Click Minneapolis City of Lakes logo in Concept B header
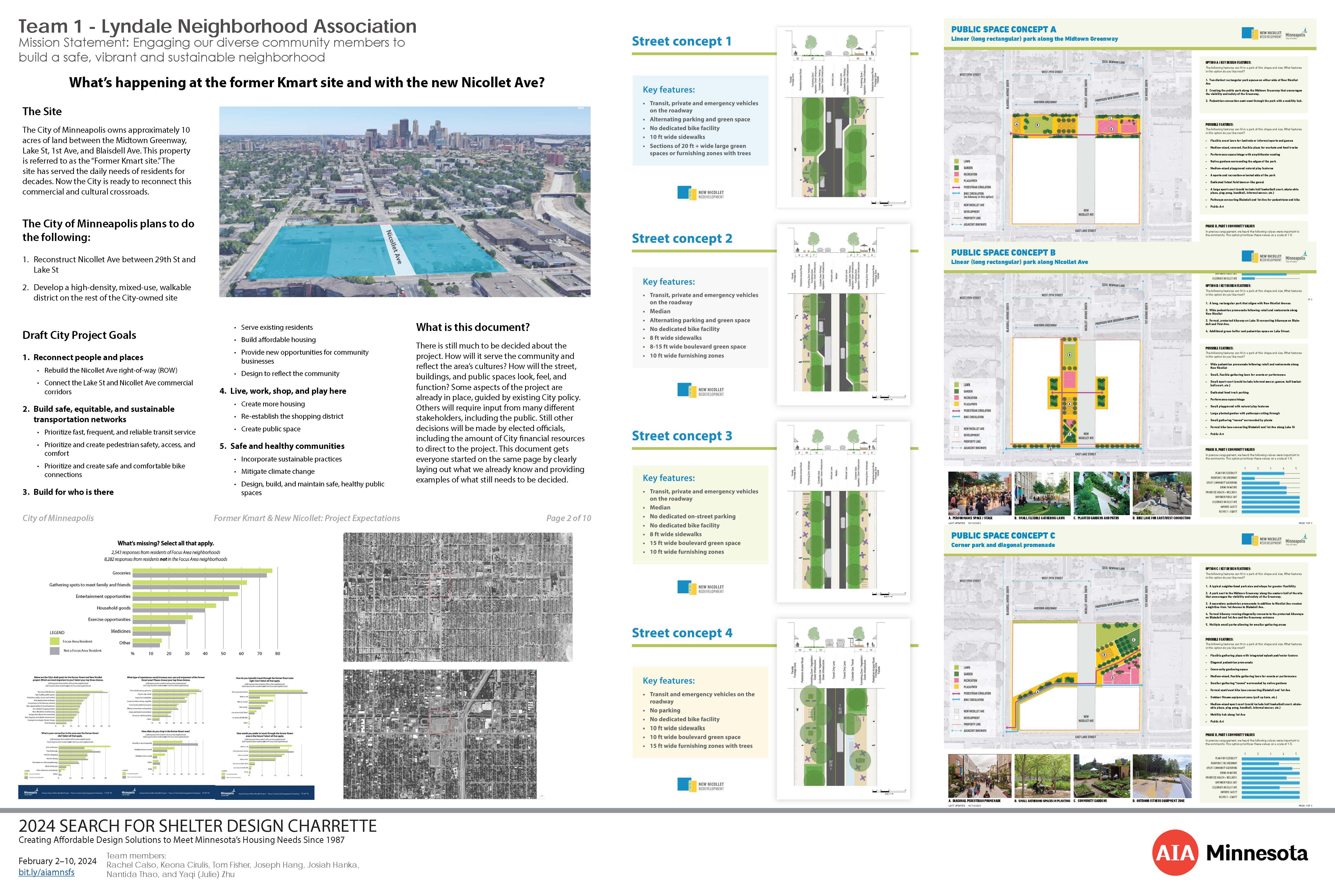Image resolution: width=1335 pixels, height=896 pixels. pyautogui.click(x=1296, y=257)
